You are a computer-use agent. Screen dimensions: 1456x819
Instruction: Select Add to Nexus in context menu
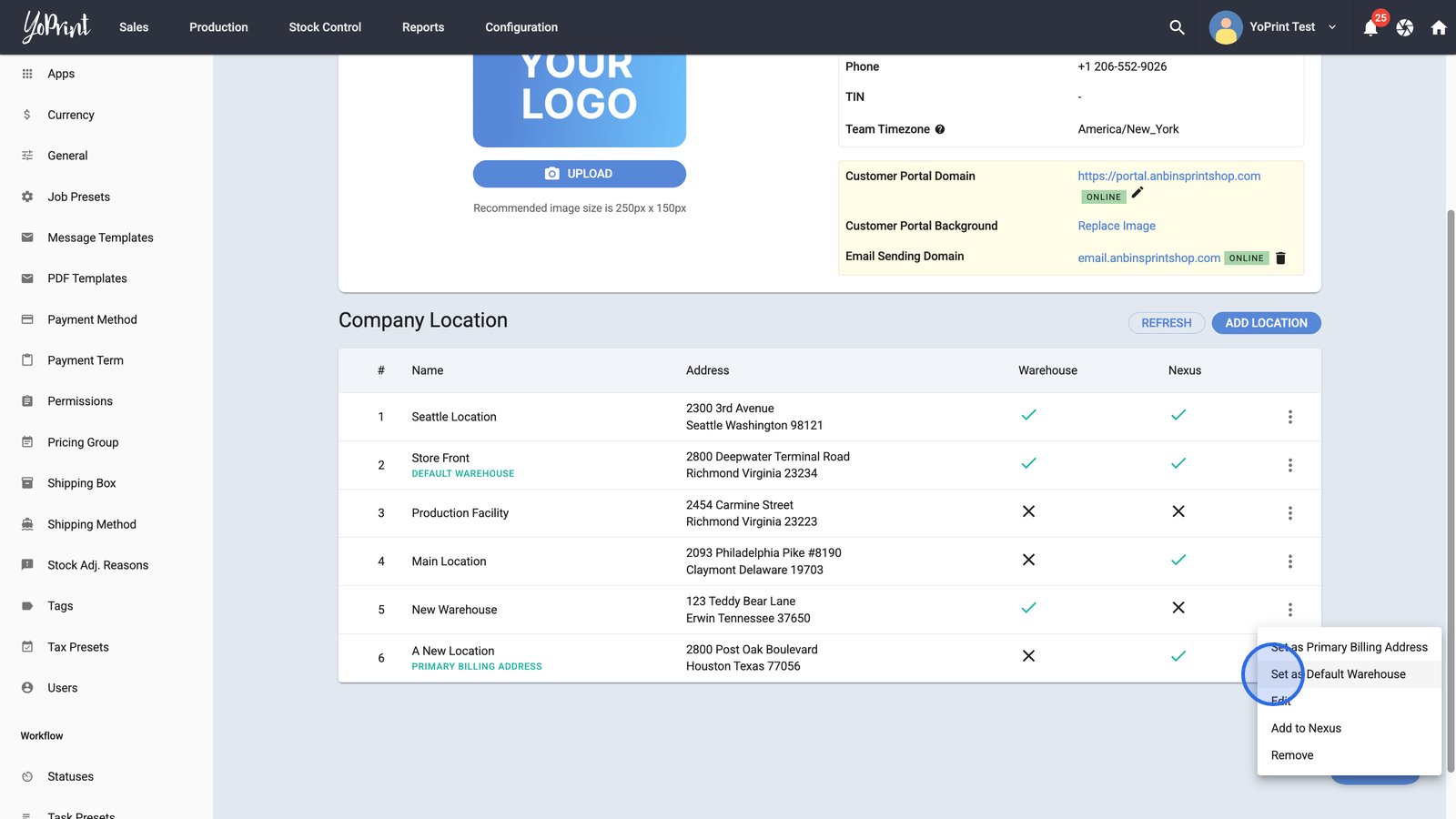pyautogui.click(x=1306, y=728)
